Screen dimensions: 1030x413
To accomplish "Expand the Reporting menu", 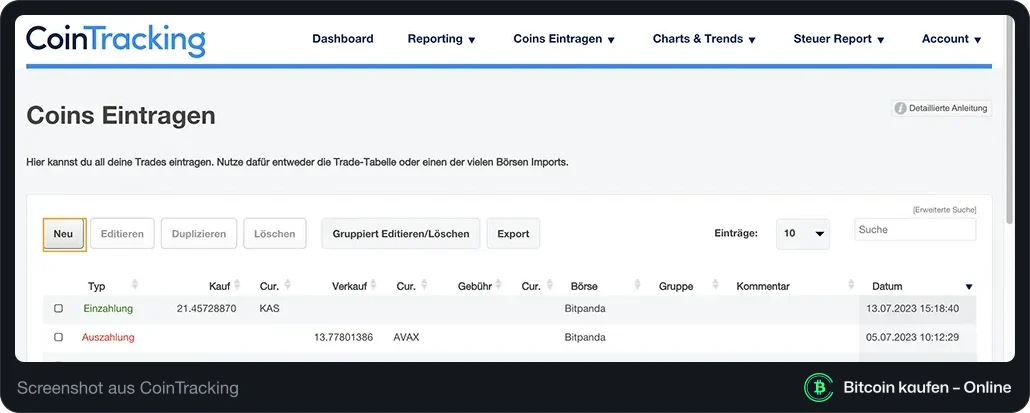I will [441, 39].
